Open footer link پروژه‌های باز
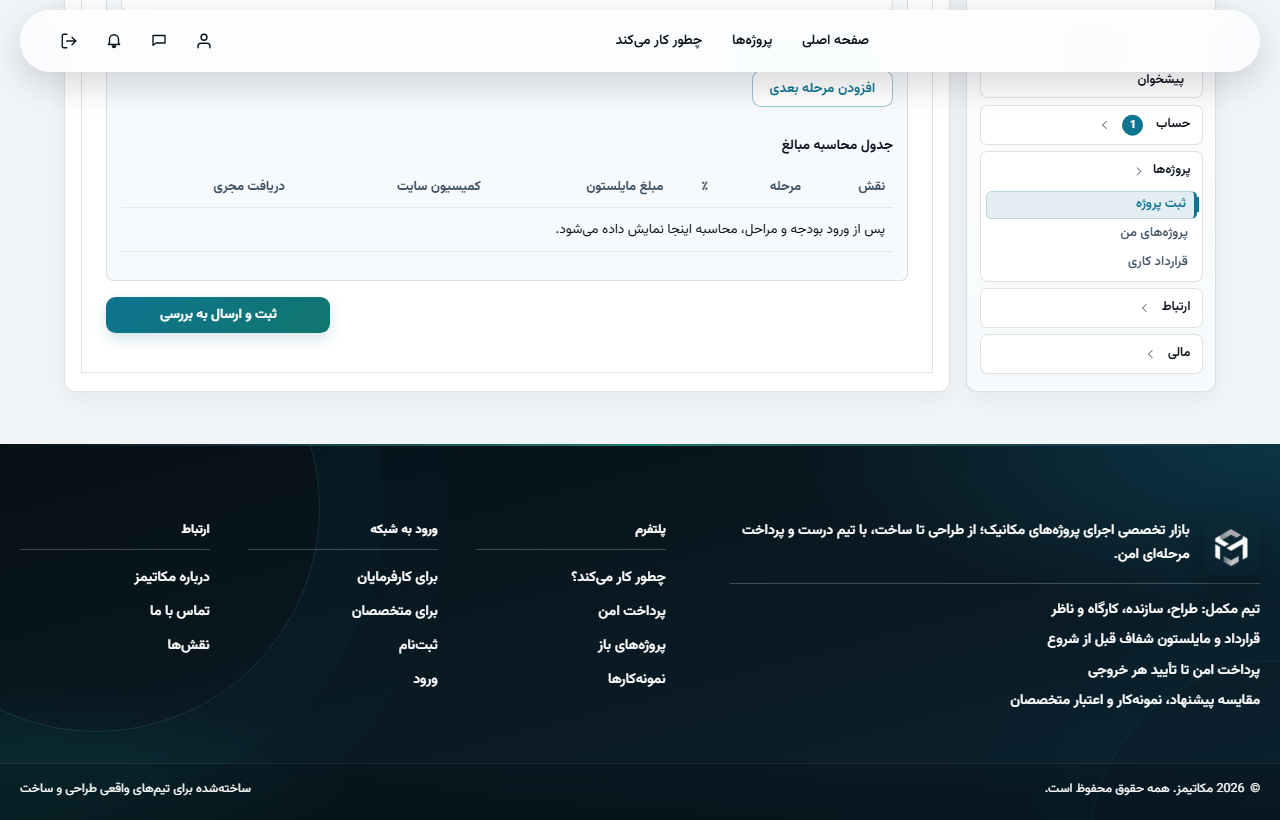Viewport: 1280px width, 820px height. [x=632, y=645]
